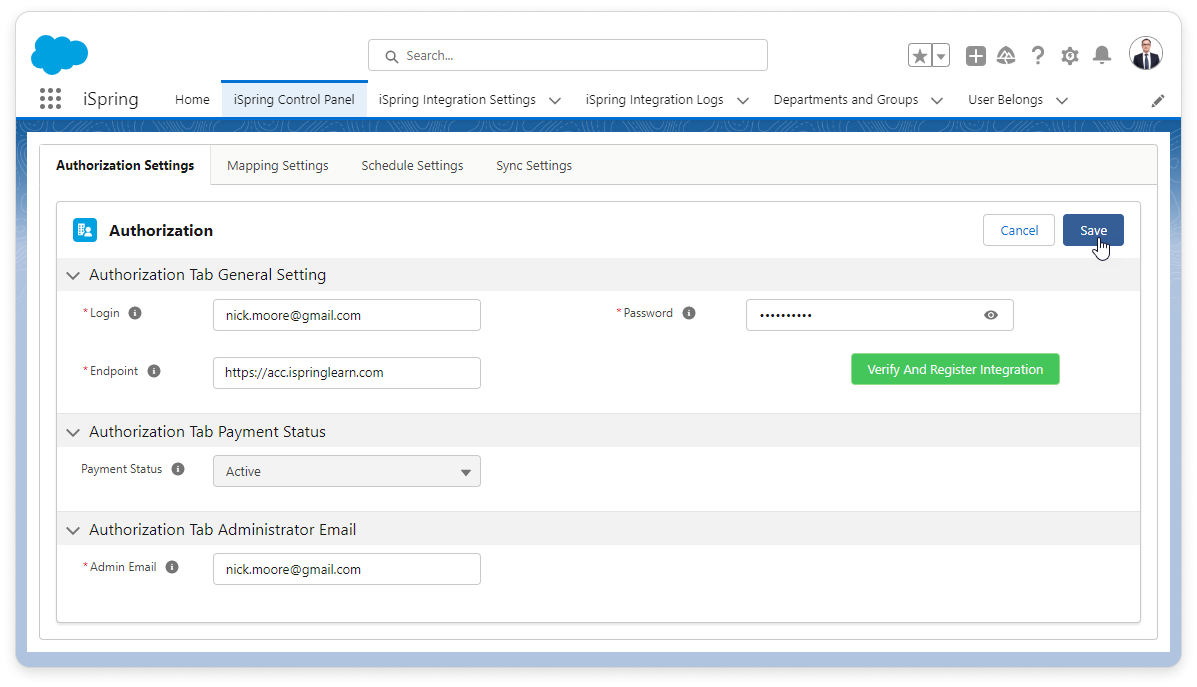The image size is (1197, 687).
Task: Collapse the Authorization Tab General Setting section
Action: pyautogui.click(x=73, y=275)
